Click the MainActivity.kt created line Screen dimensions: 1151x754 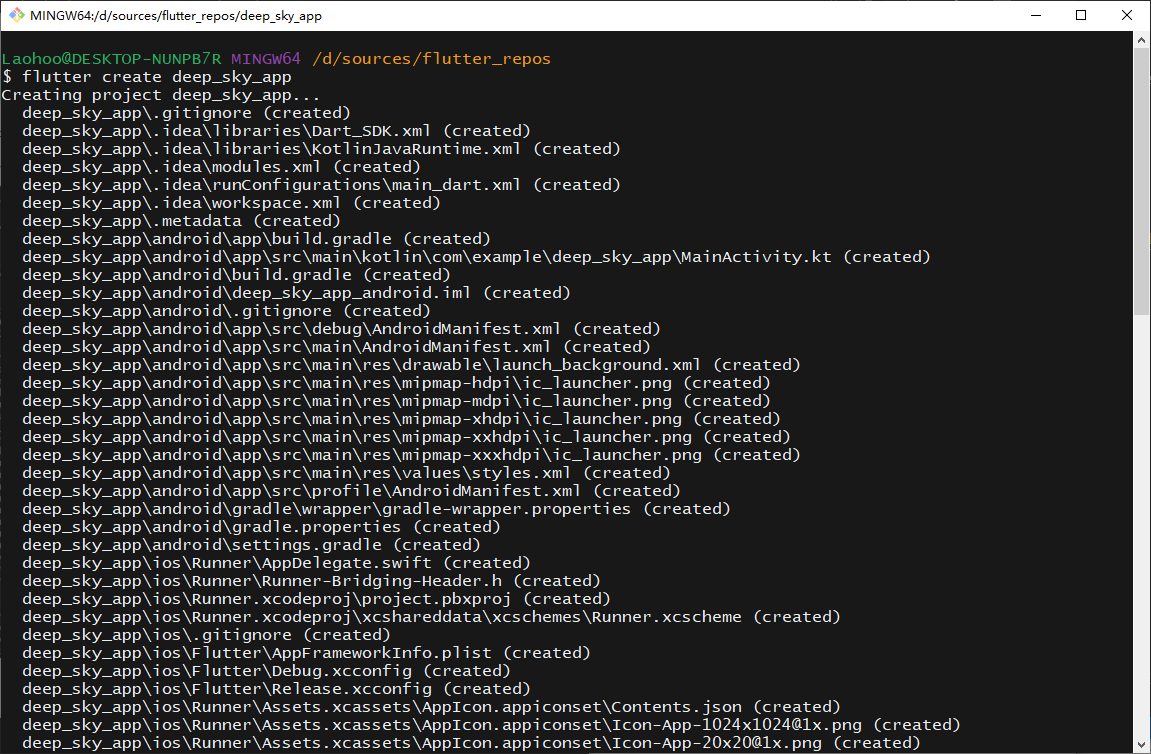[x=476, y=257]
